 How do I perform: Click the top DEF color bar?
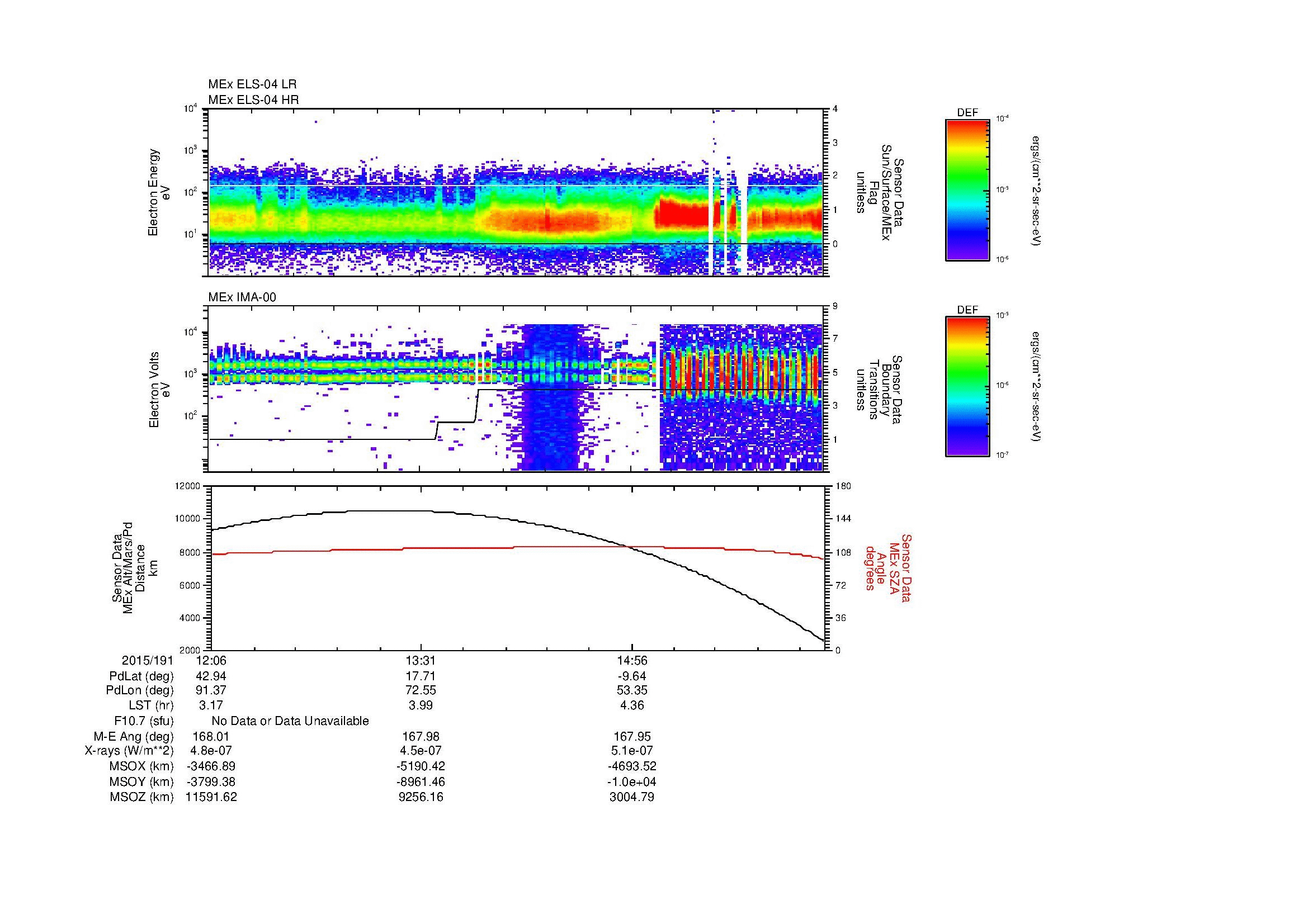[967, 190]
